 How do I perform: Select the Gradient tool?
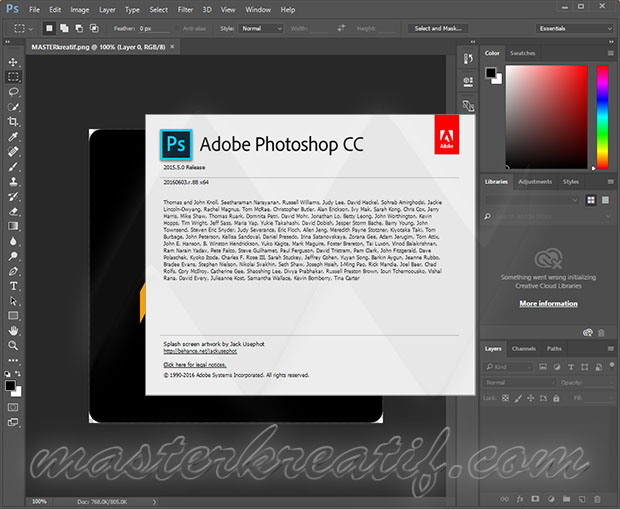point(13,226)
